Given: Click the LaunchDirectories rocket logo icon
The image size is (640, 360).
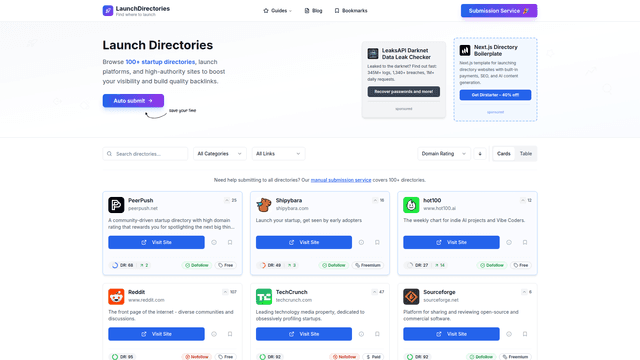Looking at the screenshot, I should pyautogui.click(x=108, y=11).
